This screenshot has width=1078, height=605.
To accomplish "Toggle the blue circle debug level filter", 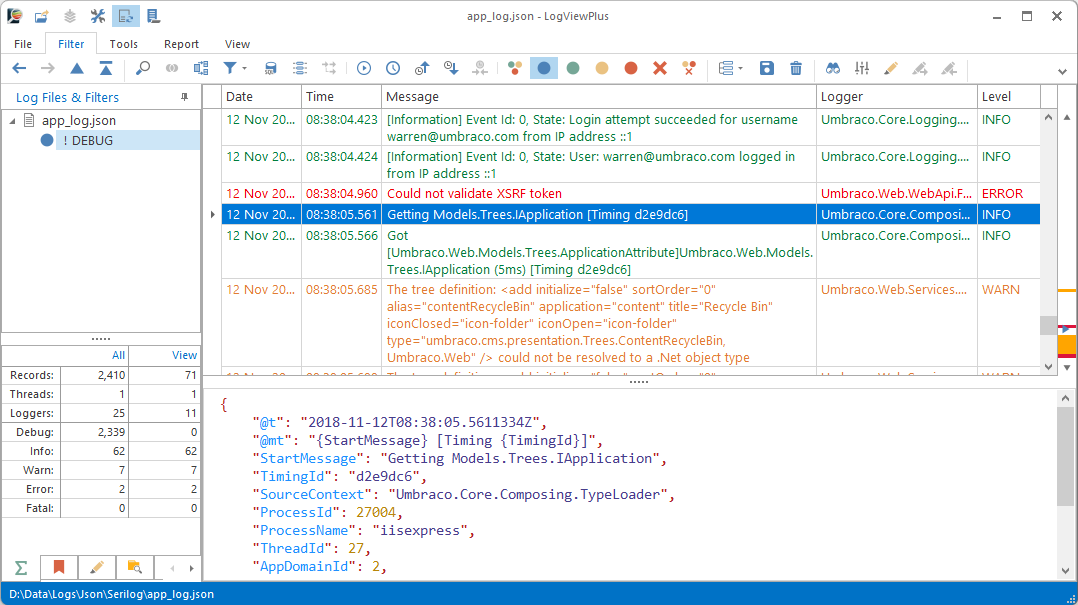I will [x=544, y=68].
